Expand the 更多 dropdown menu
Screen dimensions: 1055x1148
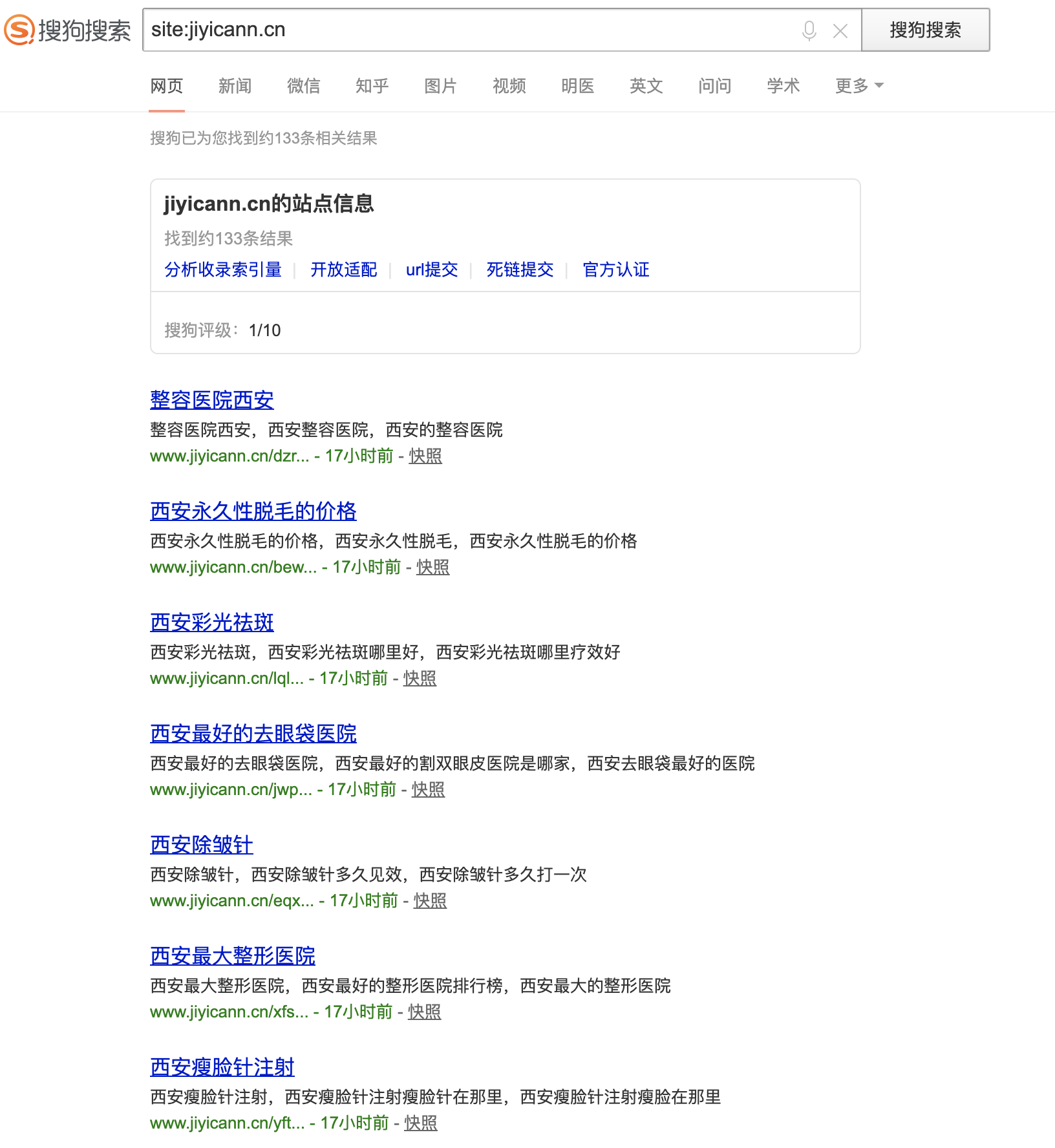click(859, 86)
